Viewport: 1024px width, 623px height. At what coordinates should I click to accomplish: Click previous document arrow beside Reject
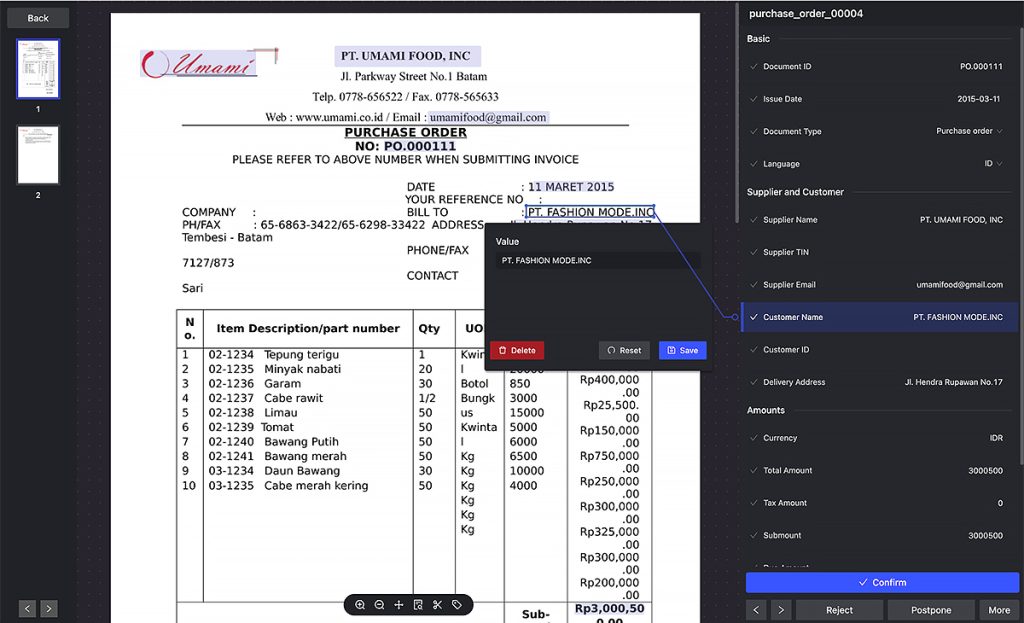[x=756, y=610]
